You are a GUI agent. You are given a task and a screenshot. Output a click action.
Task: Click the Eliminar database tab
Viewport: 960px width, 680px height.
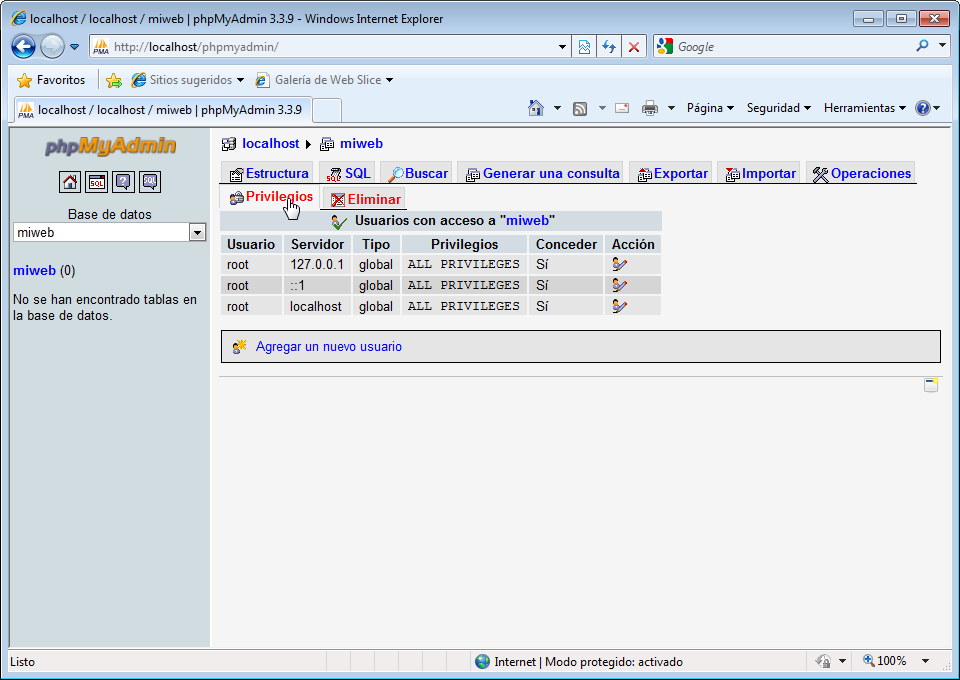(365, 200)
